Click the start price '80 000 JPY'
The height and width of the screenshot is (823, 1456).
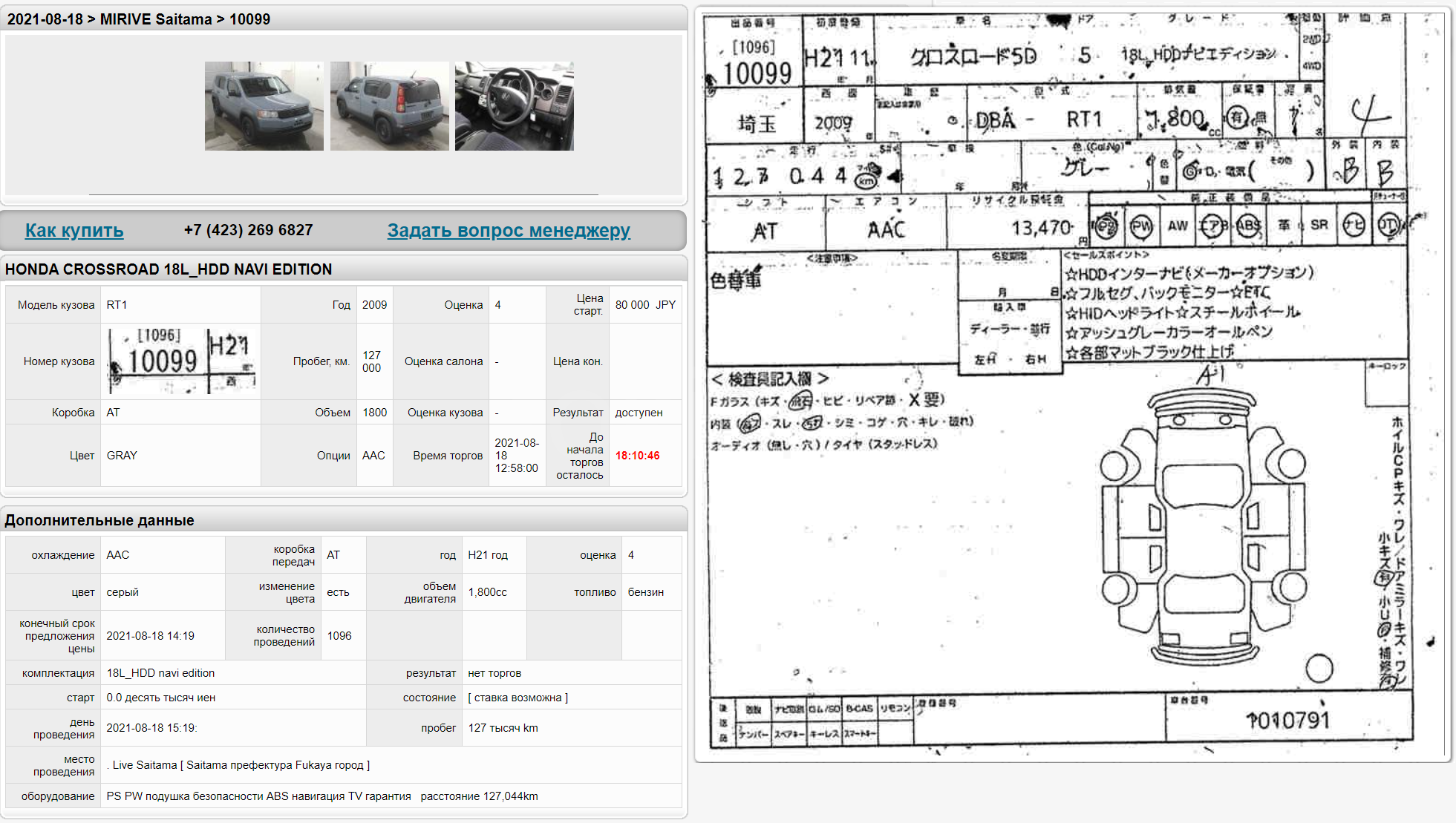[645, 305]
